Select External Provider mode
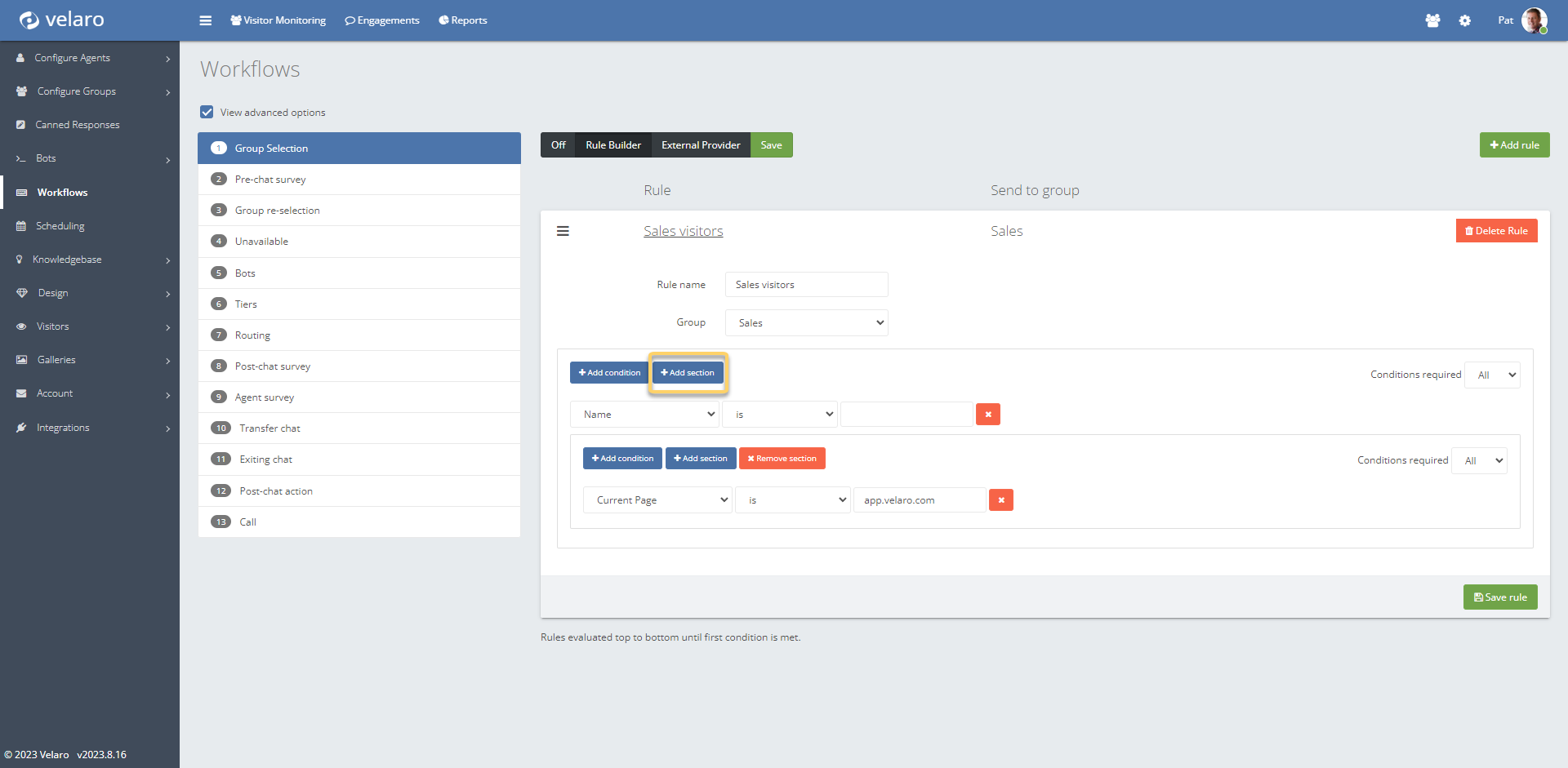 (x=701, y=145)
